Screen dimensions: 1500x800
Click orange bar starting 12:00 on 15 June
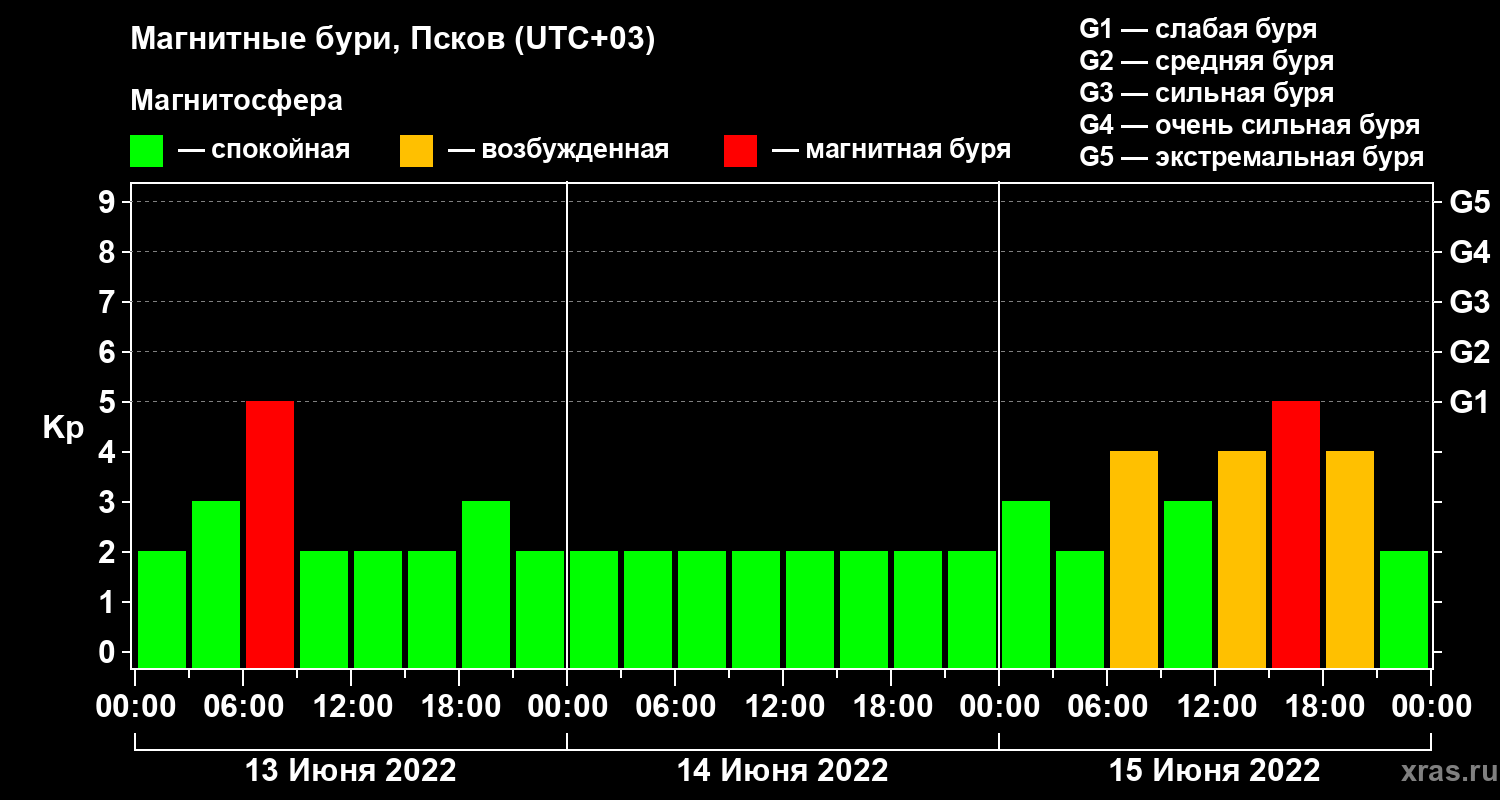pos(1242,559)
